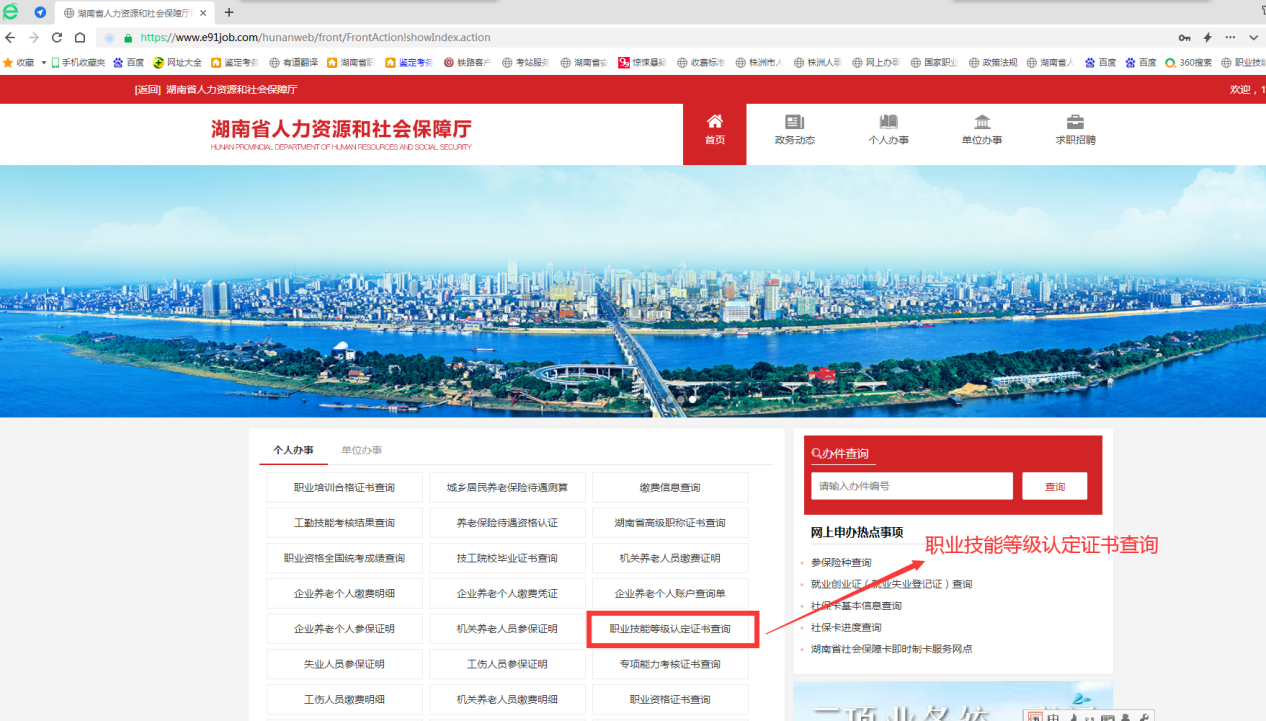
Task: Go back with the browser back arrow
Action: pos(10,37)
